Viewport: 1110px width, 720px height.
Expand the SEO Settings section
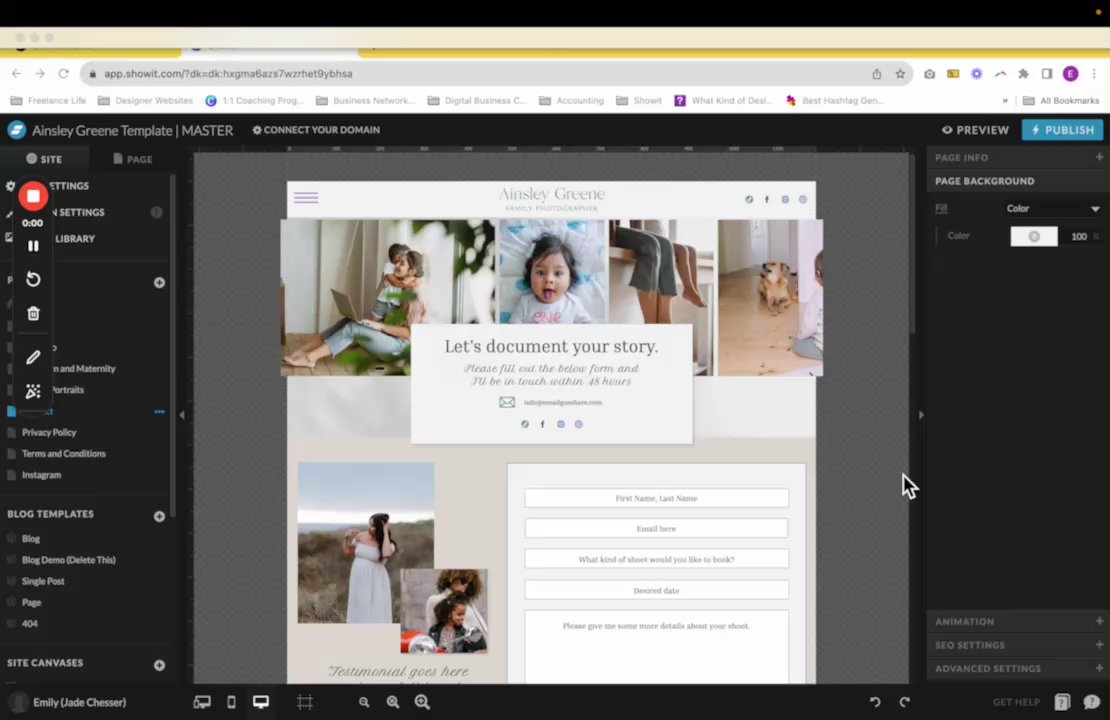point(1099,644)
